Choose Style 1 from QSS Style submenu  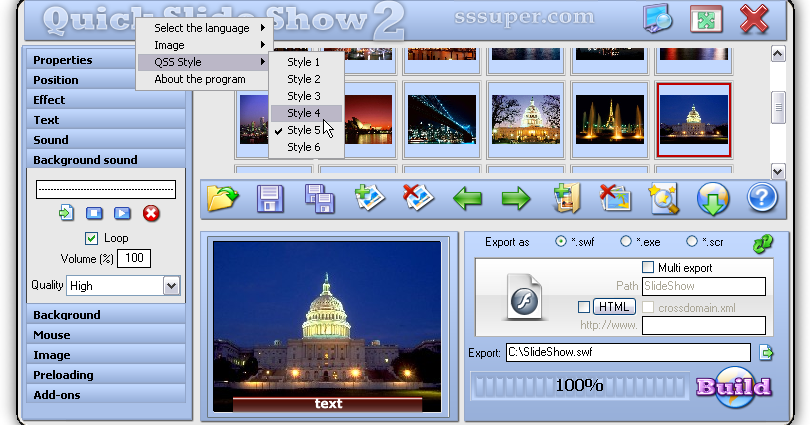click(x=306, y=62)
